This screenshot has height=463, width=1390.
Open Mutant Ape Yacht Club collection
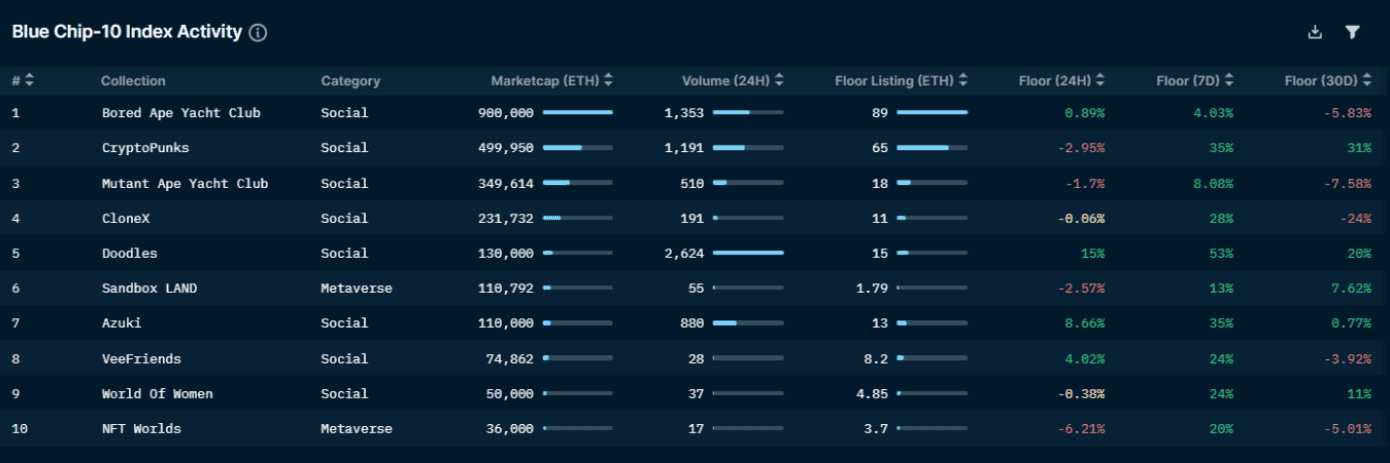pyautogui.click(x=185, y=184)
